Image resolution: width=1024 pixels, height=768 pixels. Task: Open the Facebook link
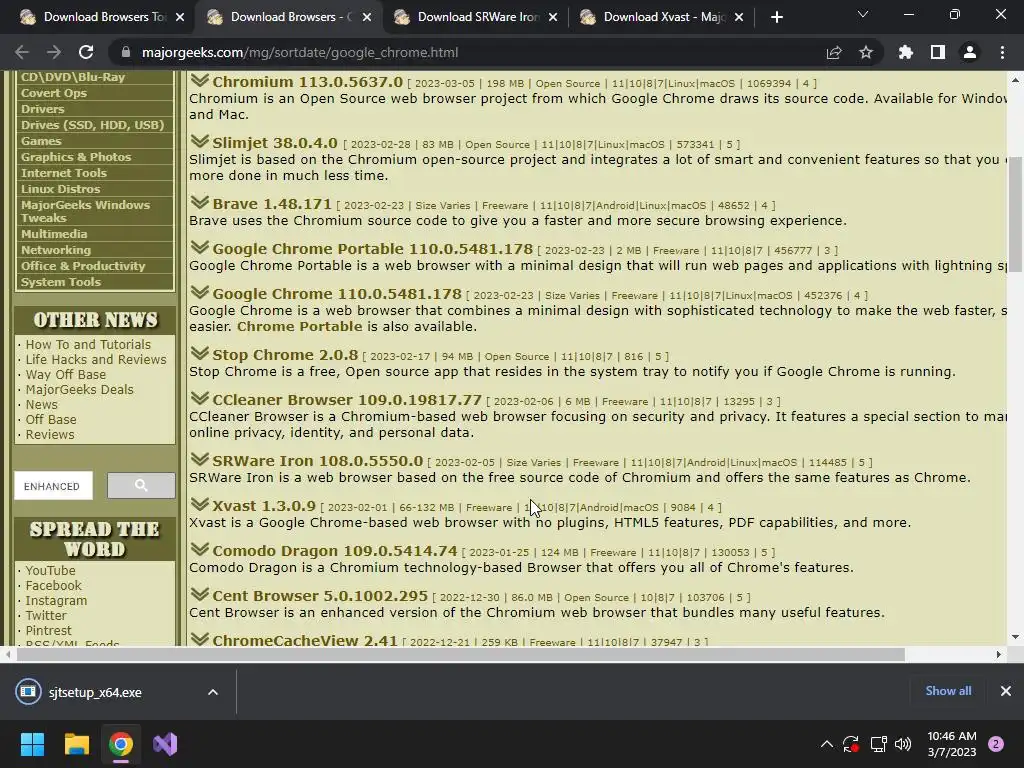tap(54, 585)
